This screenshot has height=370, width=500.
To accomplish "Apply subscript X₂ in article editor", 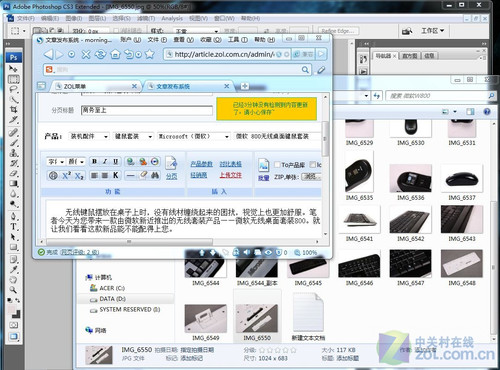I will point(79,176).
